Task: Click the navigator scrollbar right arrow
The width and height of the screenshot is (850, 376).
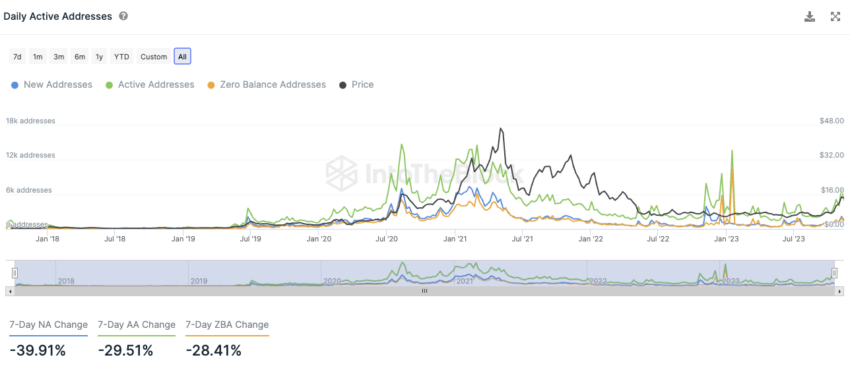Action: coord(840,291)
